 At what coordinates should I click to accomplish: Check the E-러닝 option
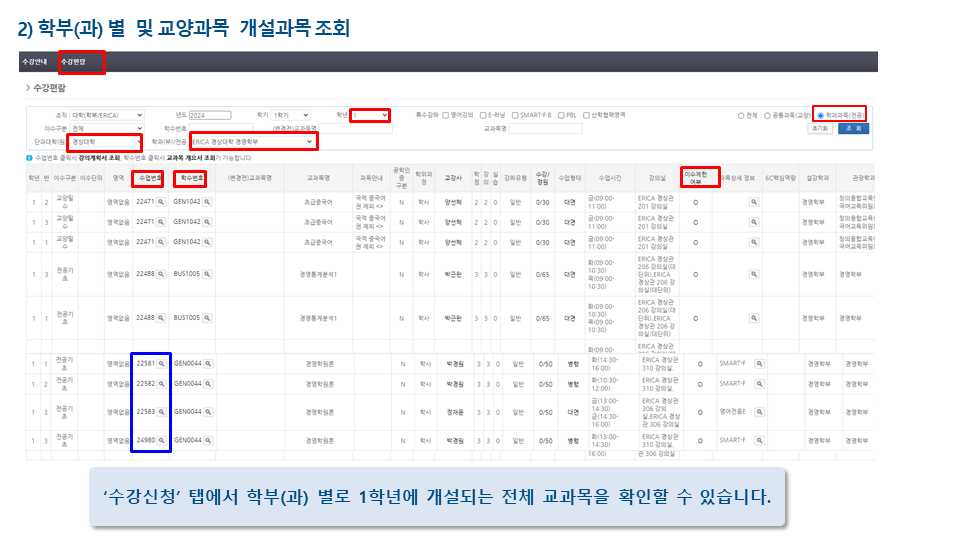click(483, 115)
